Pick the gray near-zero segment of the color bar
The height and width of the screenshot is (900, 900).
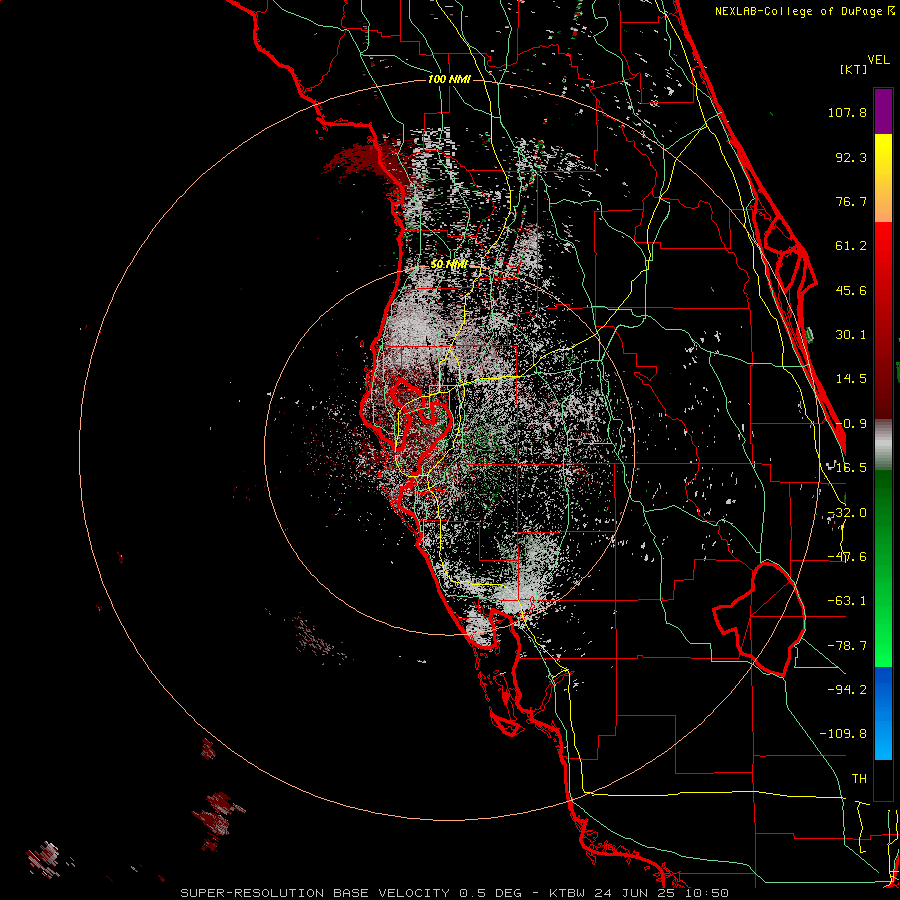pos(883,445)
